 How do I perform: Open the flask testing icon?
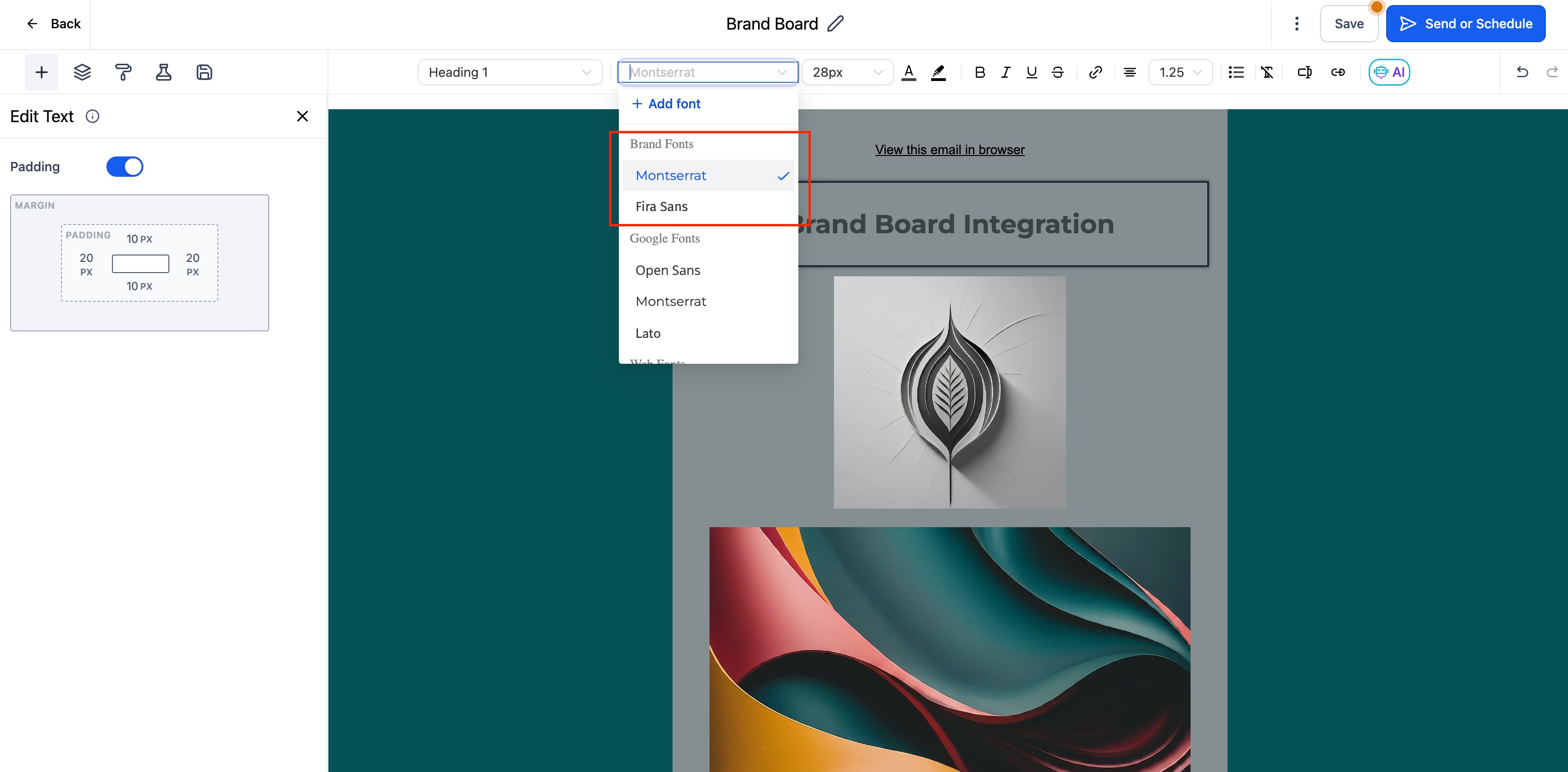tap(163, 72)
